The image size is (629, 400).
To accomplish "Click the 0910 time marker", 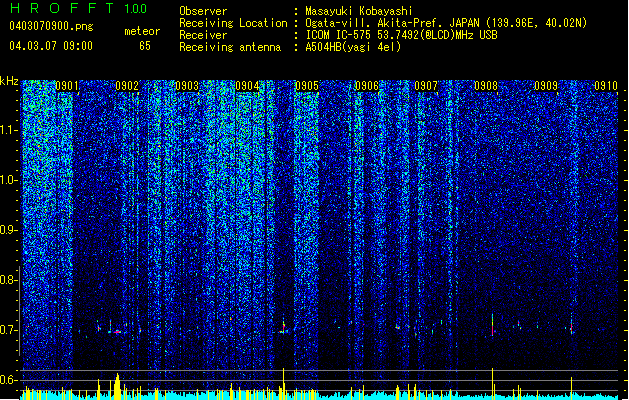I will coord(606,86).
